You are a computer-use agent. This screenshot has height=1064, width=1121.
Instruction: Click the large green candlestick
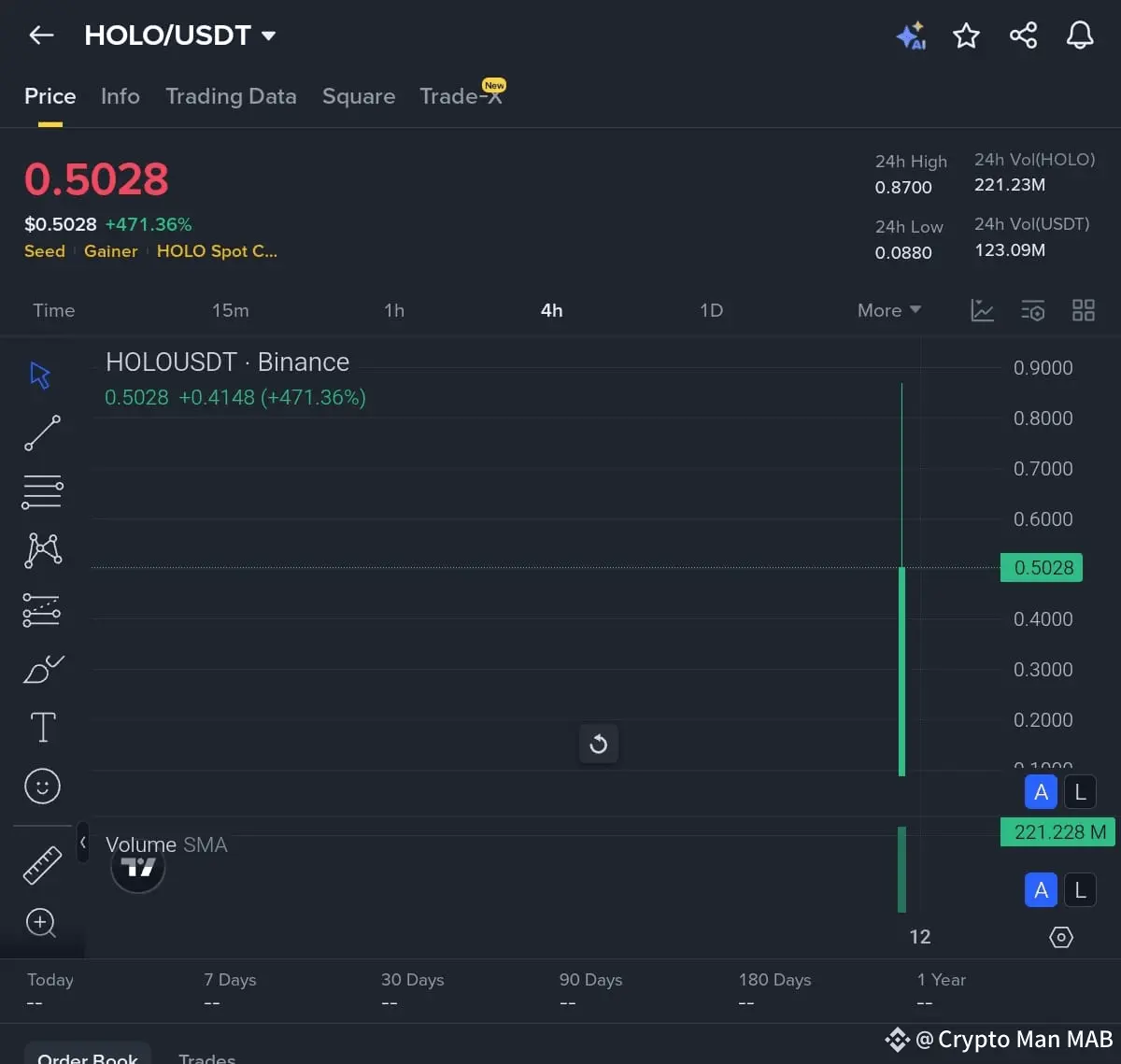(x=901, y=671)
